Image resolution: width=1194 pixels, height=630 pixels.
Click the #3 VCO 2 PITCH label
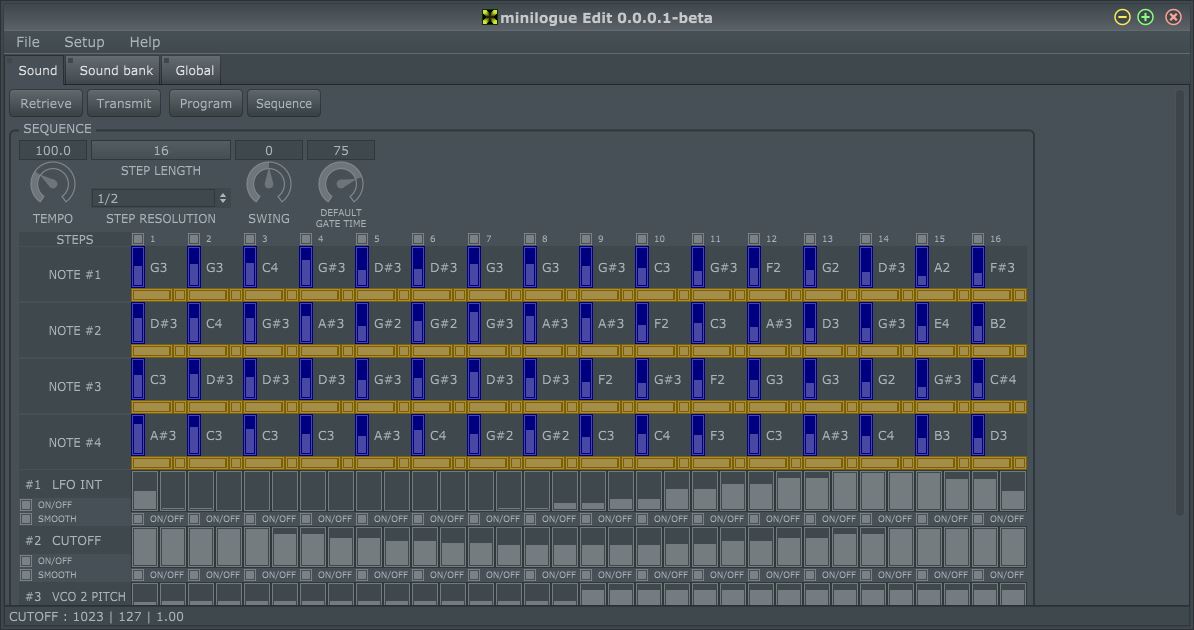coord(75,596)
